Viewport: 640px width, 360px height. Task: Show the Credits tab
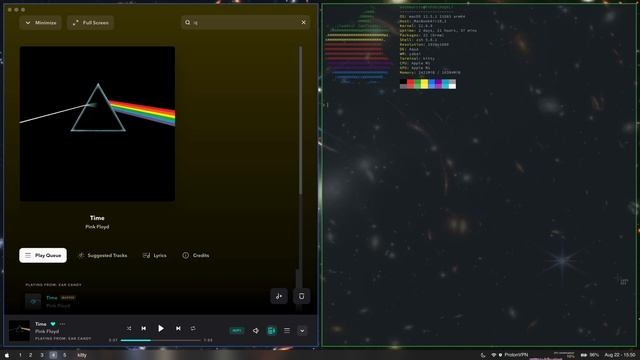pos(196,256)
